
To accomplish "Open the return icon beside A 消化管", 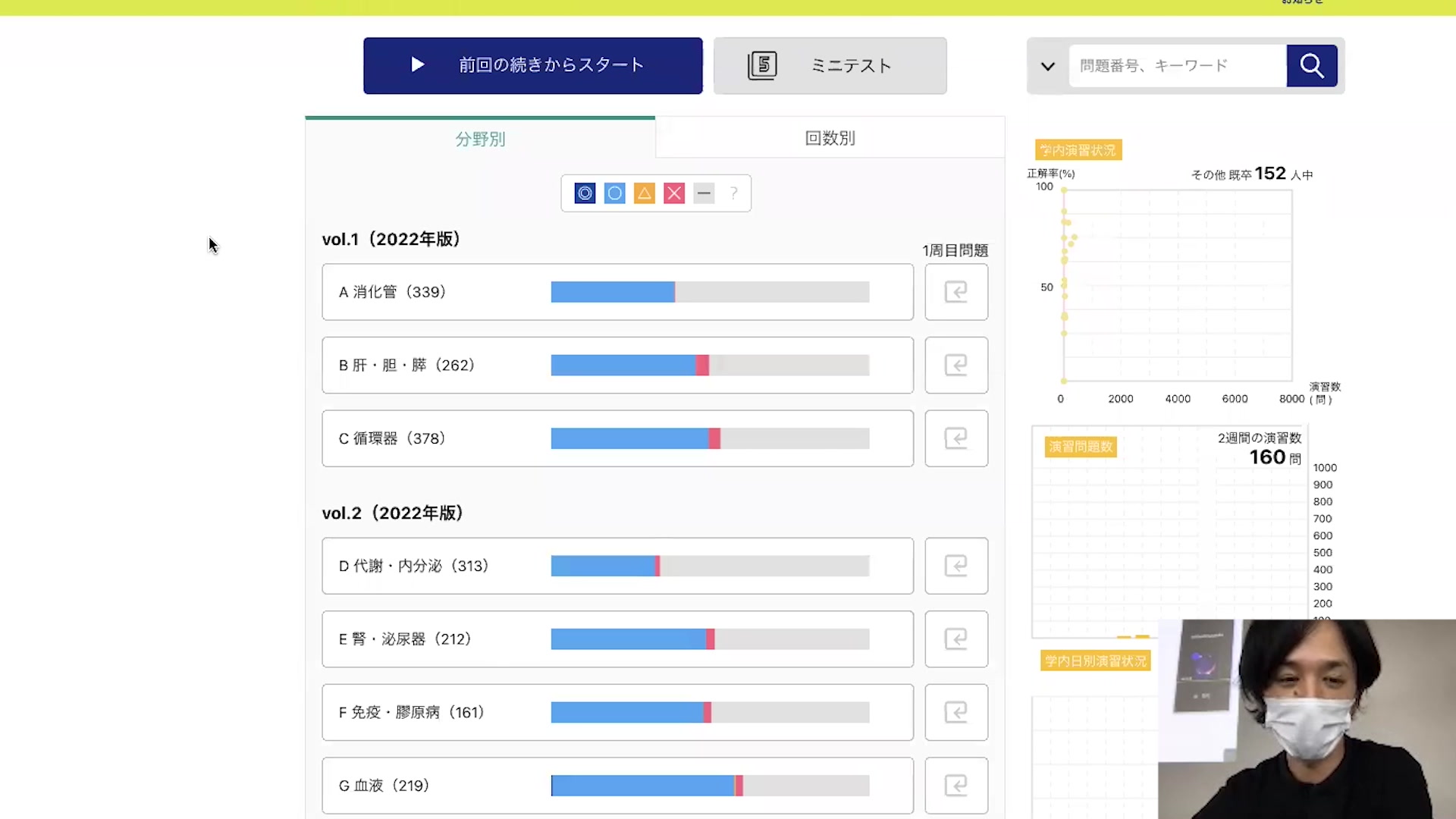I will (x=955, y=292).
